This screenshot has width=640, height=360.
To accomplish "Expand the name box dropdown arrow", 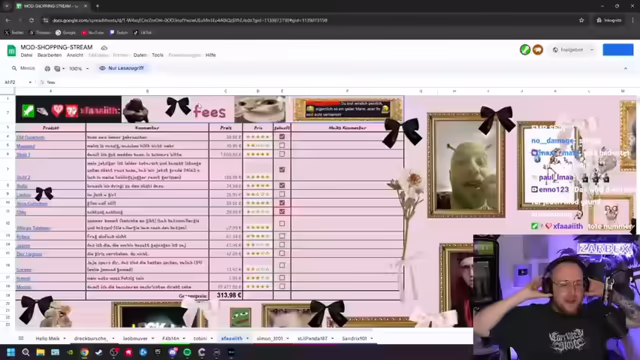I will point(30,82).
